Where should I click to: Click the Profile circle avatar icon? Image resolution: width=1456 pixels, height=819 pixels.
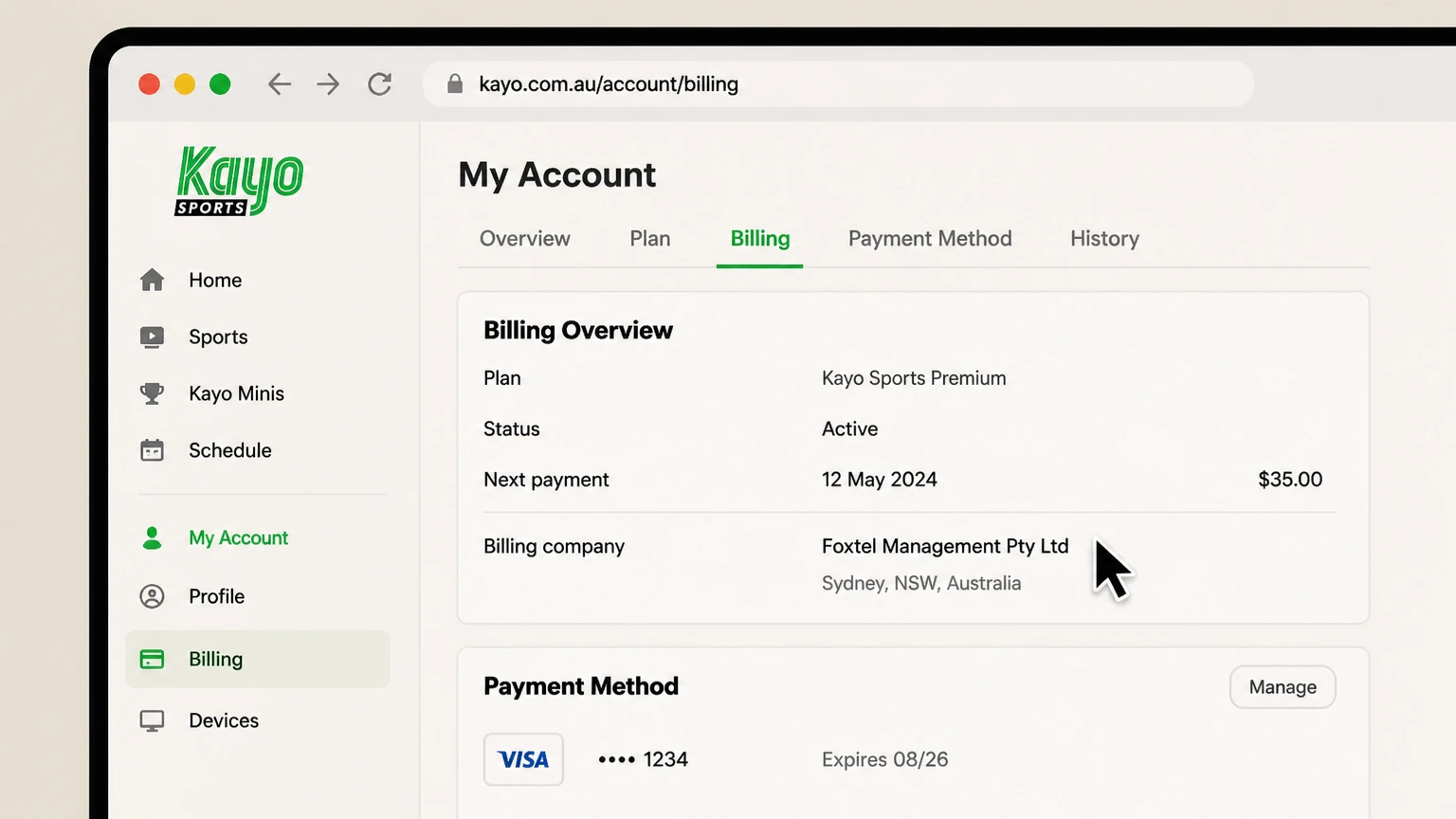(x=152, y=596)
